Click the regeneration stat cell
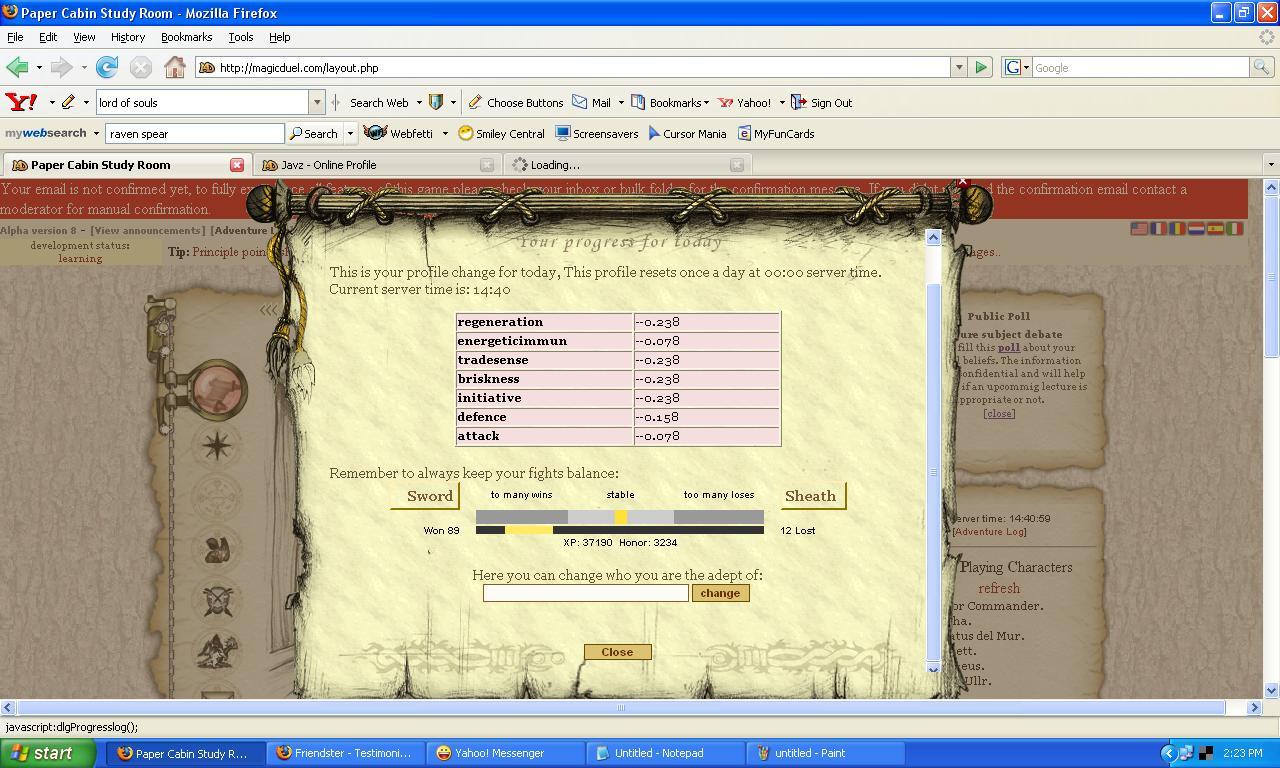This screenshot has height=768, width=1280. tap(545, 322)
